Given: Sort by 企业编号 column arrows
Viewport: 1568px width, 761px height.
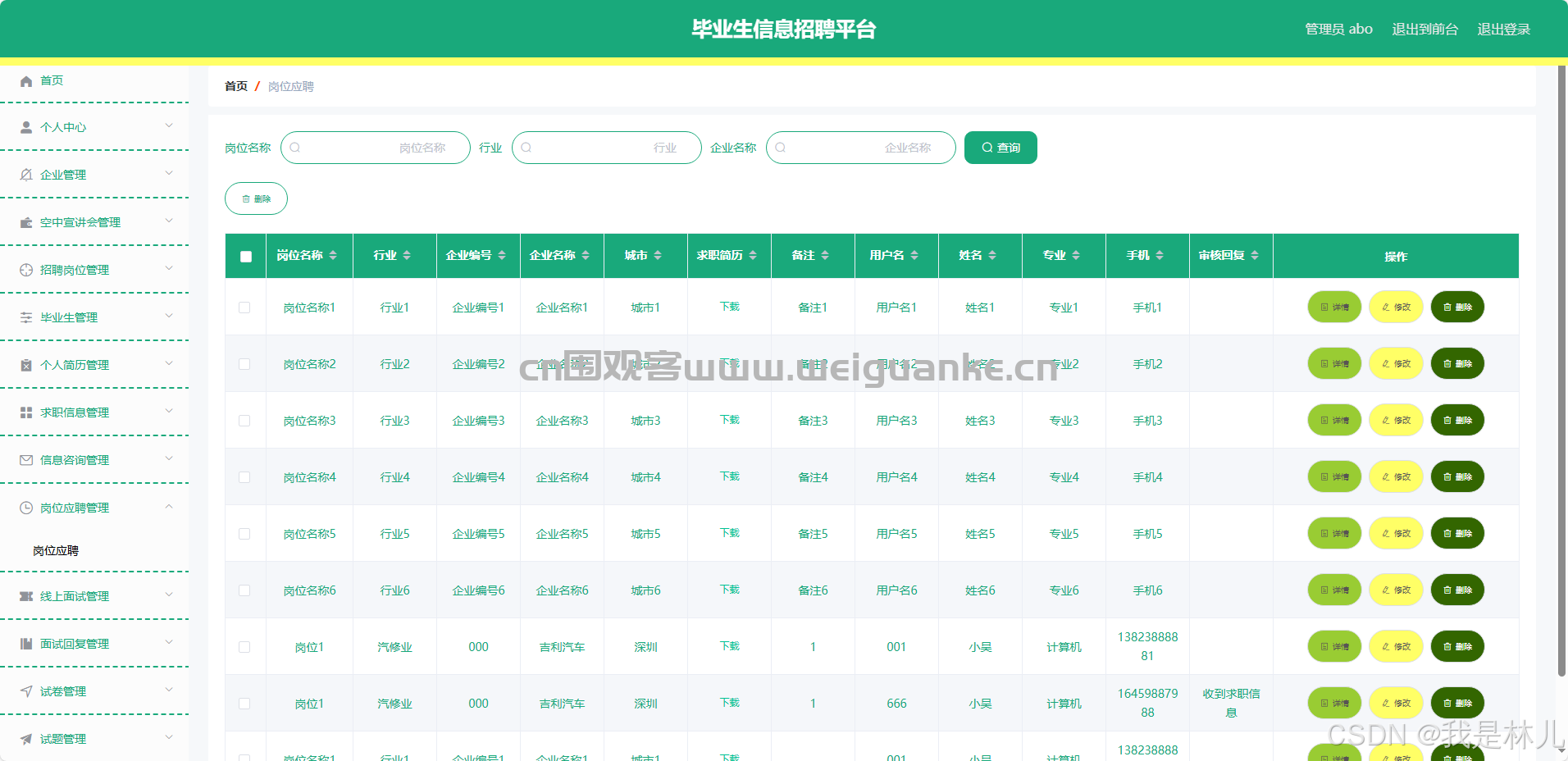Looking at the screenshot, I should [x=502, y=256].
